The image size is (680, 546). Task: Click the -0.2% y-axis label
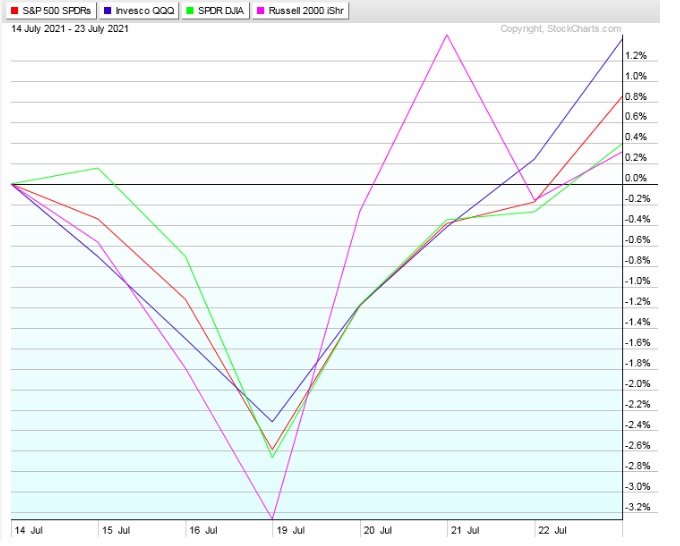click(x=638, y=199)
